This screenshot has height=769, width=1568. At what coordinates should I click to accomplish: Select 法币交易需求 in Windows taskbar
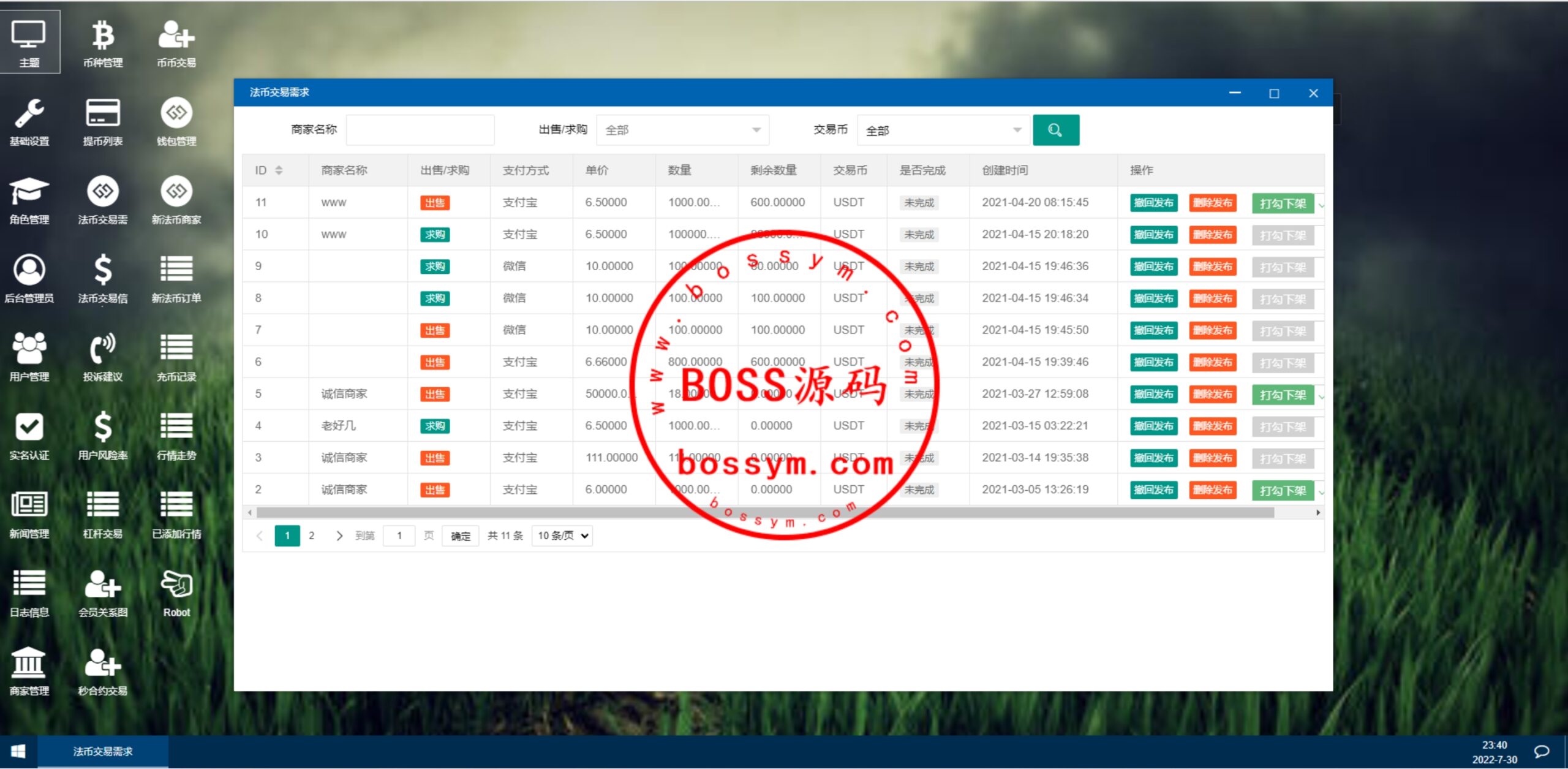(x=106, y=751)
